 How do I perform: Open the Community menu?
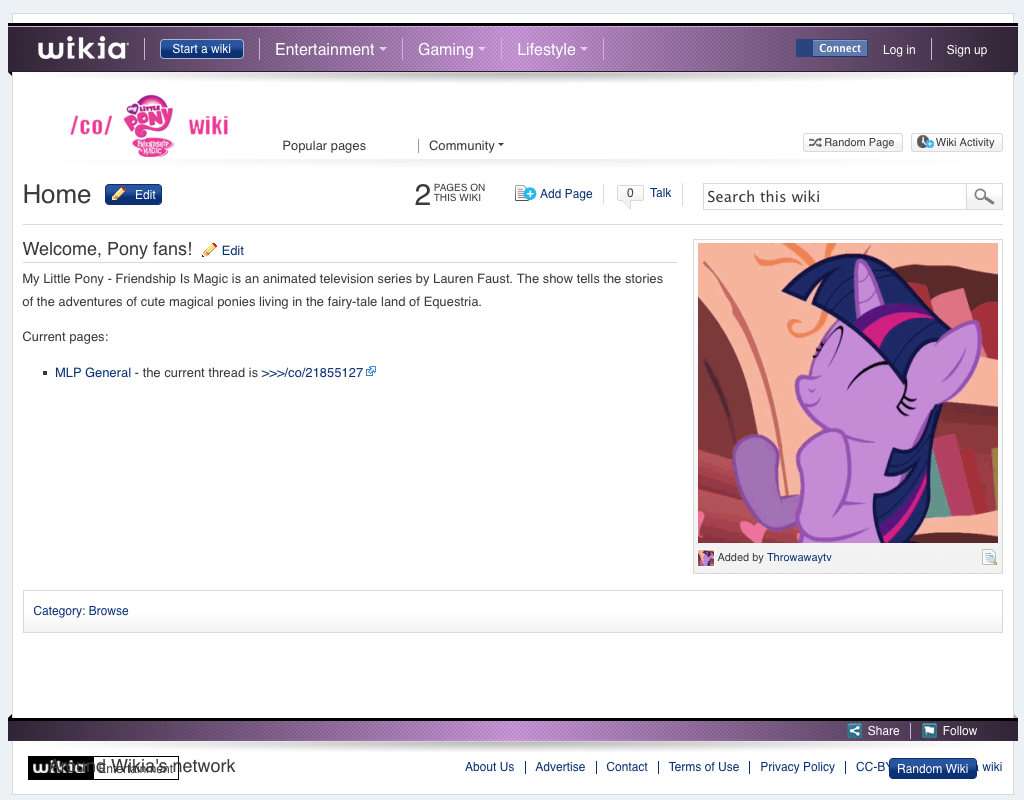tap(466, 145)
